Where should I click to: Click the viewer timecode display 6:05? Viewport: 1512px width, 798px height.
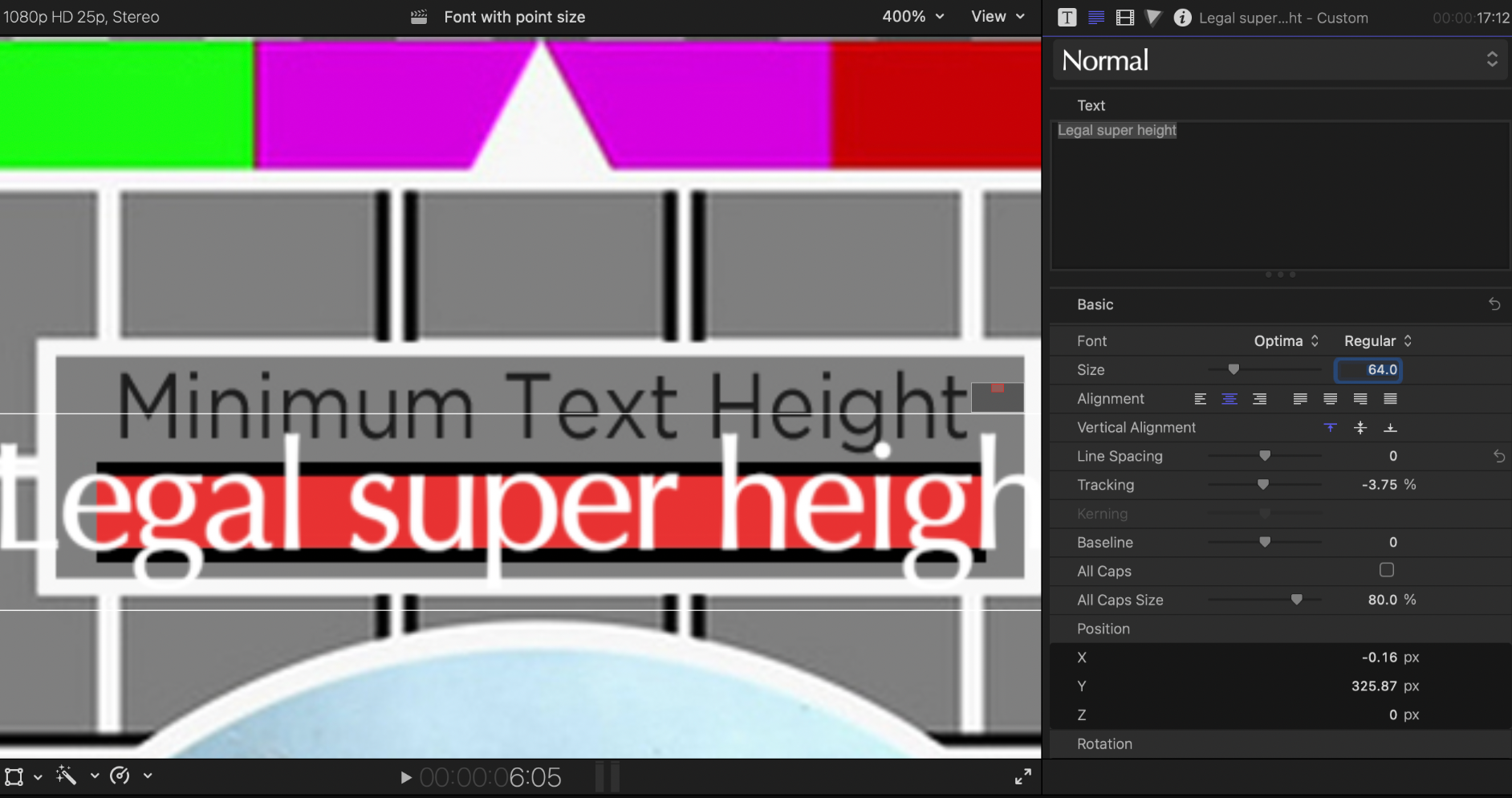490,777
